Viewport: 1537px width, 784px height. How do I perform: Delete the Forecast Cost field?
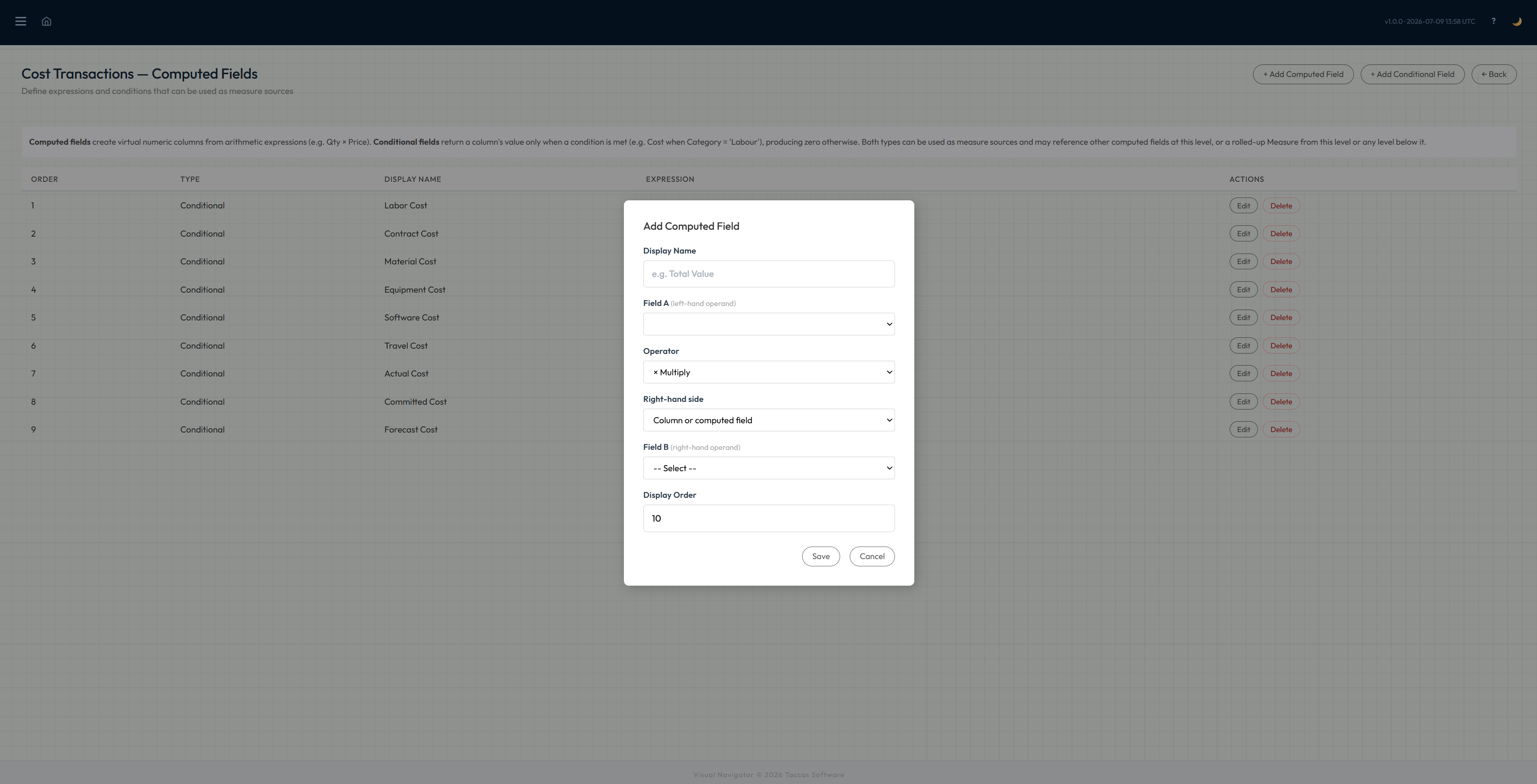tap(1281, 430)
